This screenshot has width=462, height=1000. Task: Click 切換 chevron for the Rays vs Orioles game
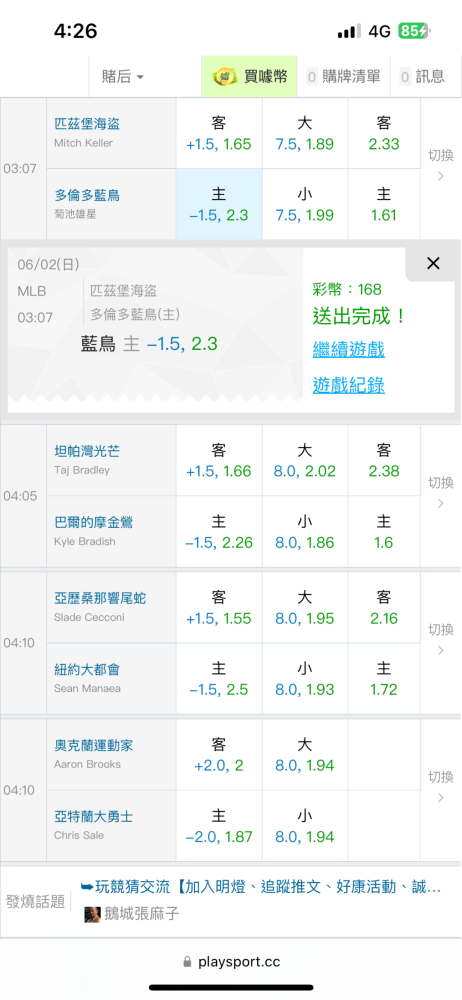point(440,492)
